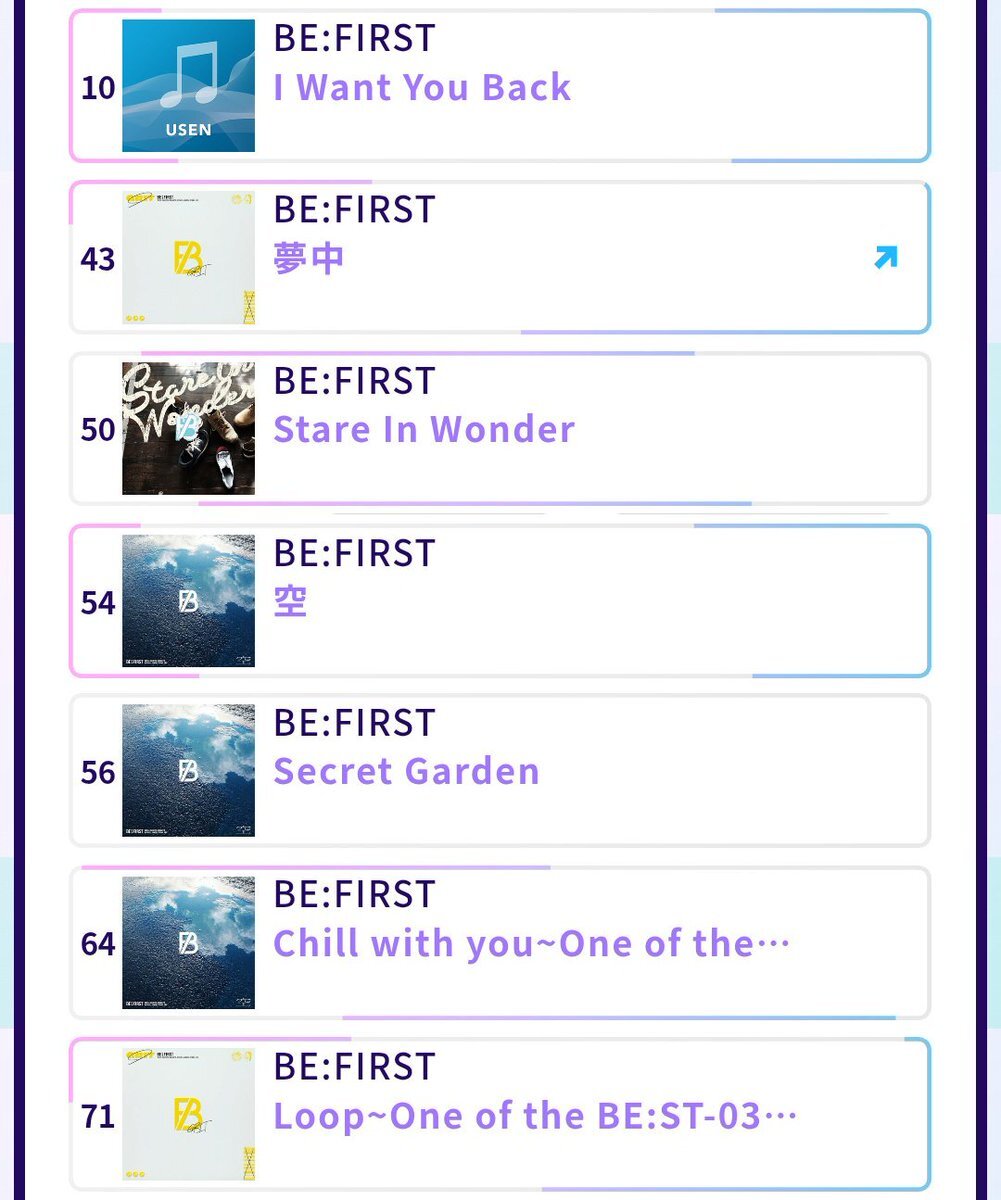Choose the Secret Garden song title
The height and width of the screenshot is (1200, 1001).
coord(406,772)
